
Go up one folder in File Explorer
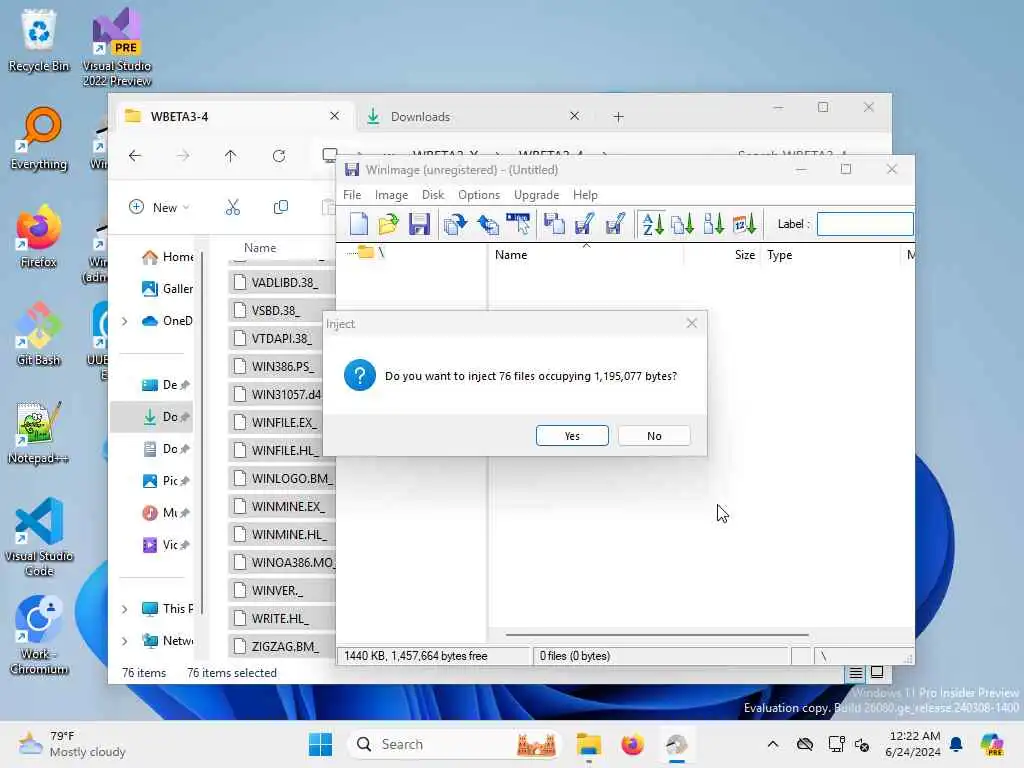(231, 155)
